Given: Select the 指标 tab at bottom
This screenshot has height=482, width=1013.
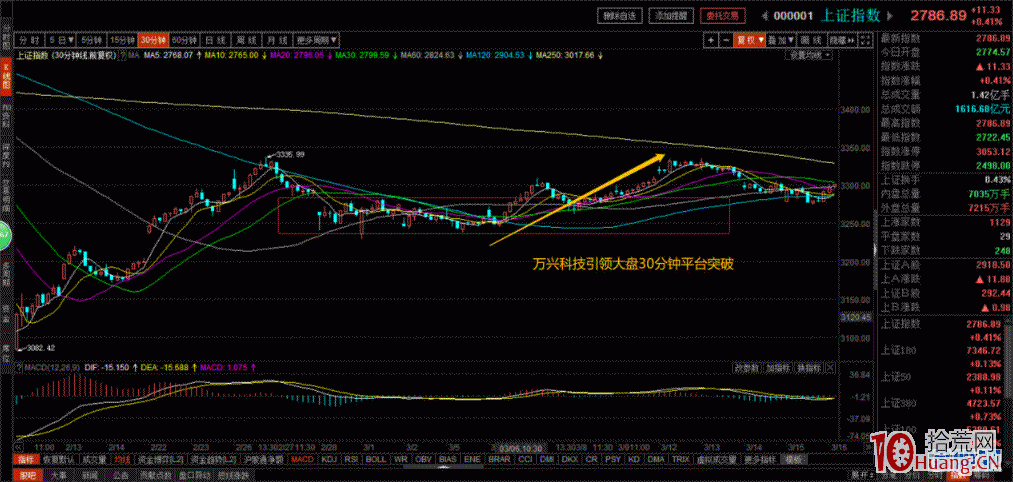Looking at the screenshot, I should tap(26, 459).
